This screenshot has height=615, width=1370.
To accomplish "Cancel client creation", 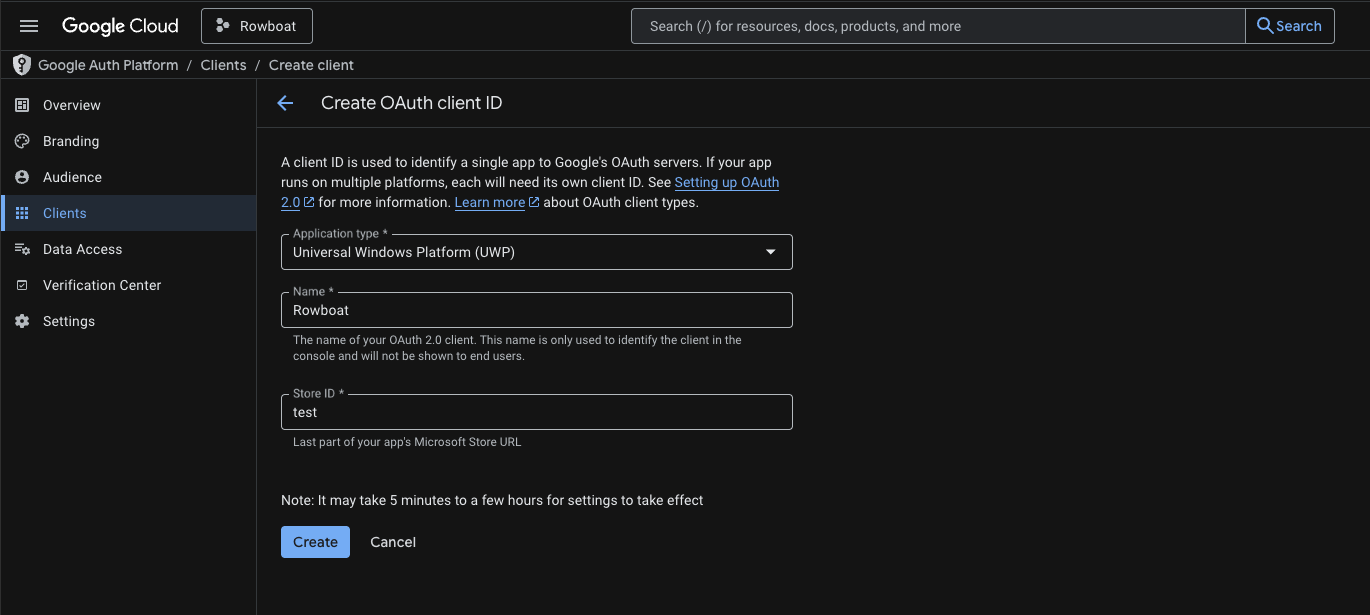I will [392, 541].
